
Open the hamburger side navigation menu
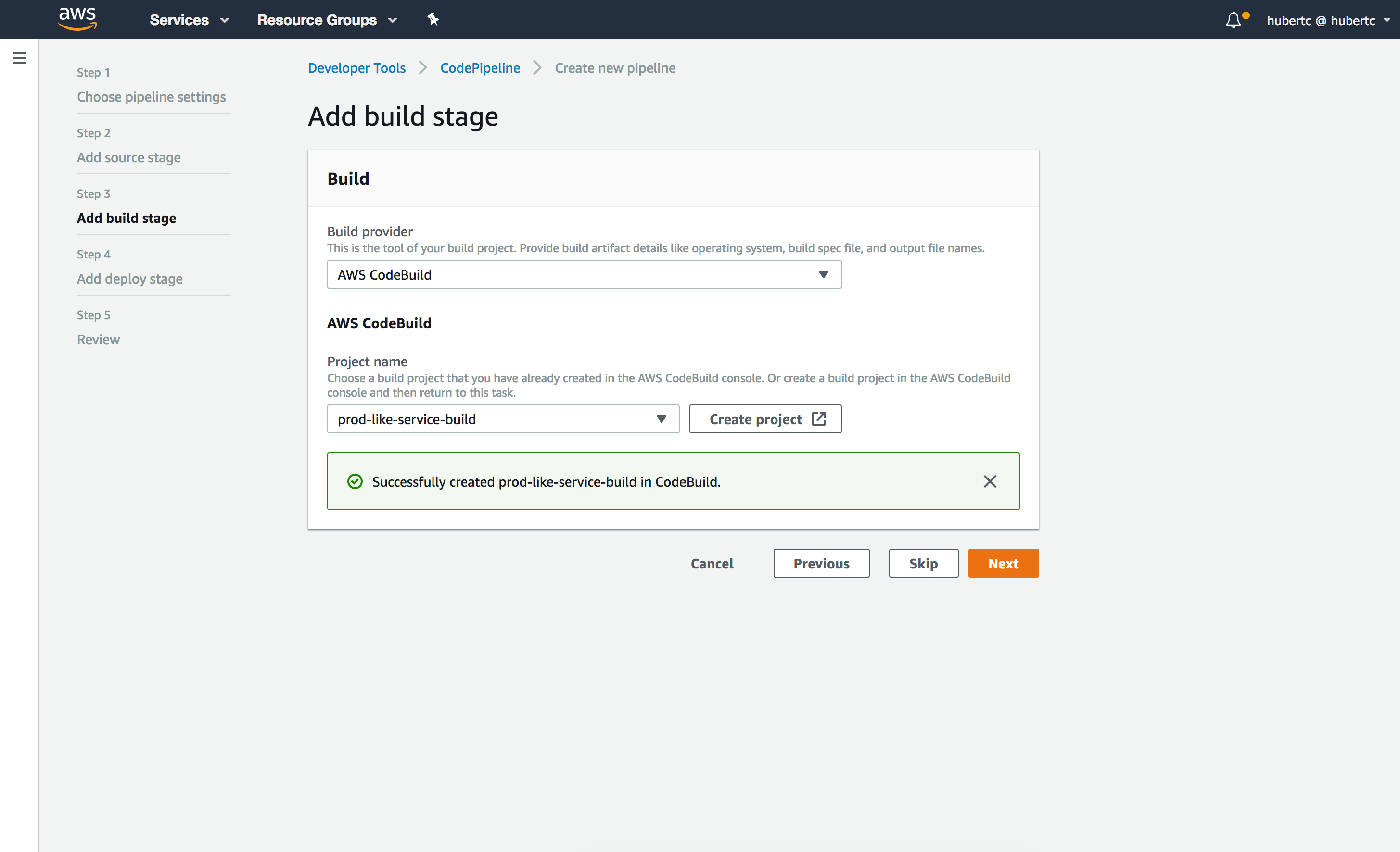(x=19, y=57)
